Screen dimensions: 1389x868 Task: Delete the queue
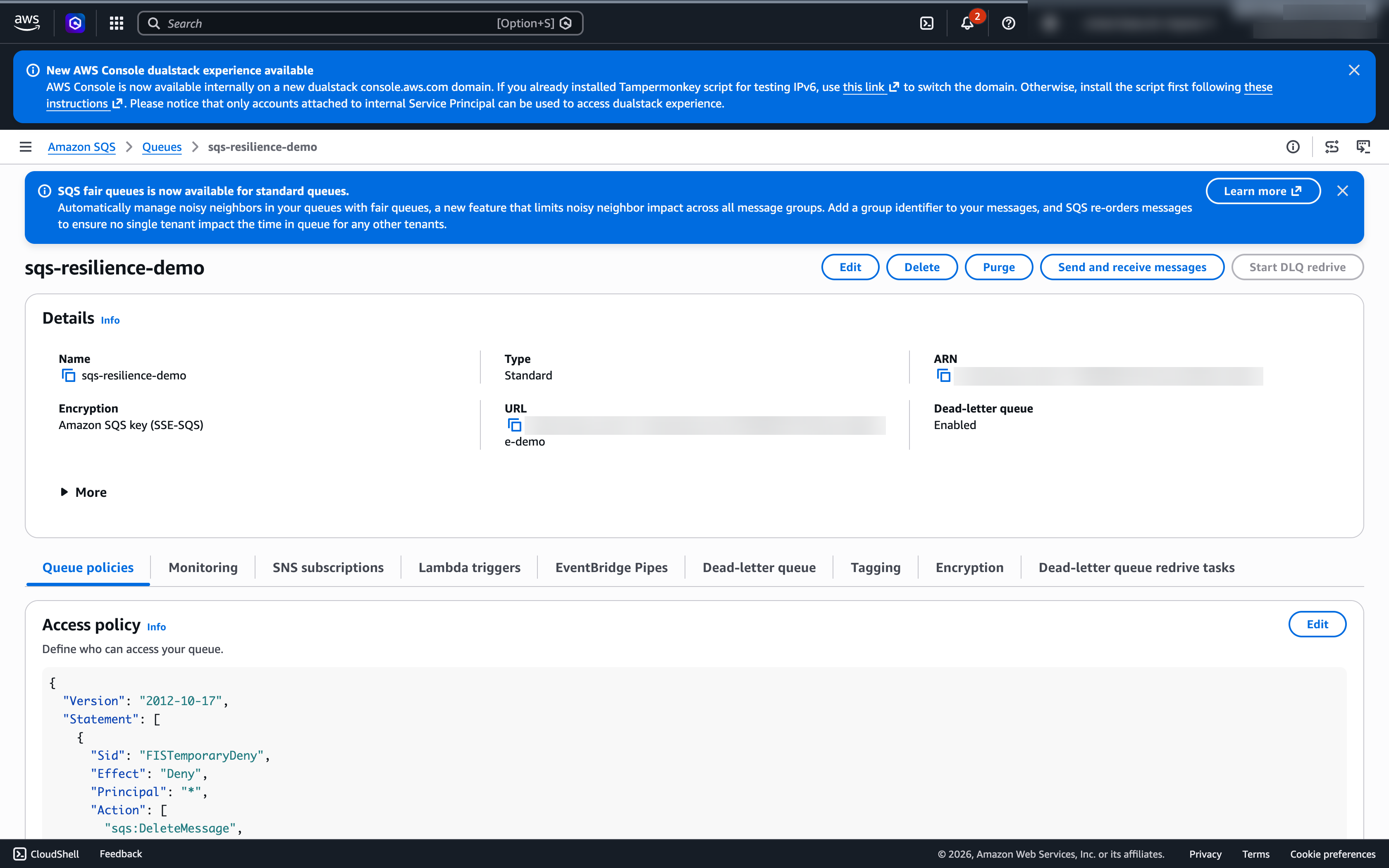(x=922, y=267)
